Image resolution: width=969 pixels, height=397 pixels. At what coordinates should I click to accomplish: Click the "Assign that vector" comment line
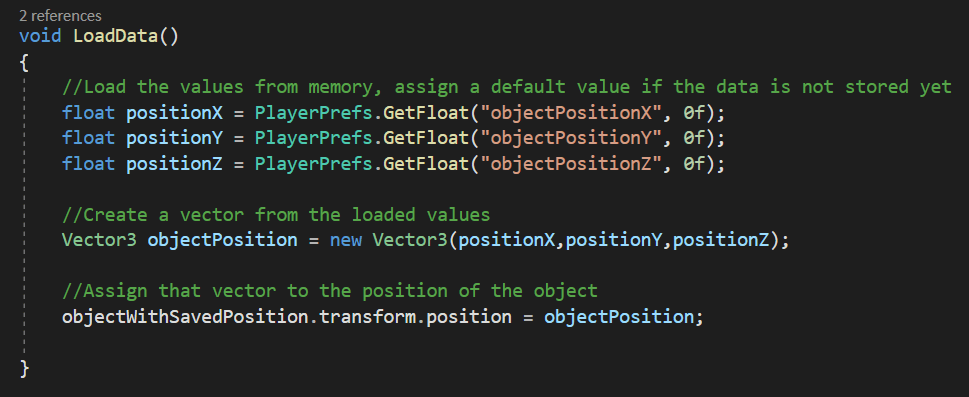click(330, 291)
